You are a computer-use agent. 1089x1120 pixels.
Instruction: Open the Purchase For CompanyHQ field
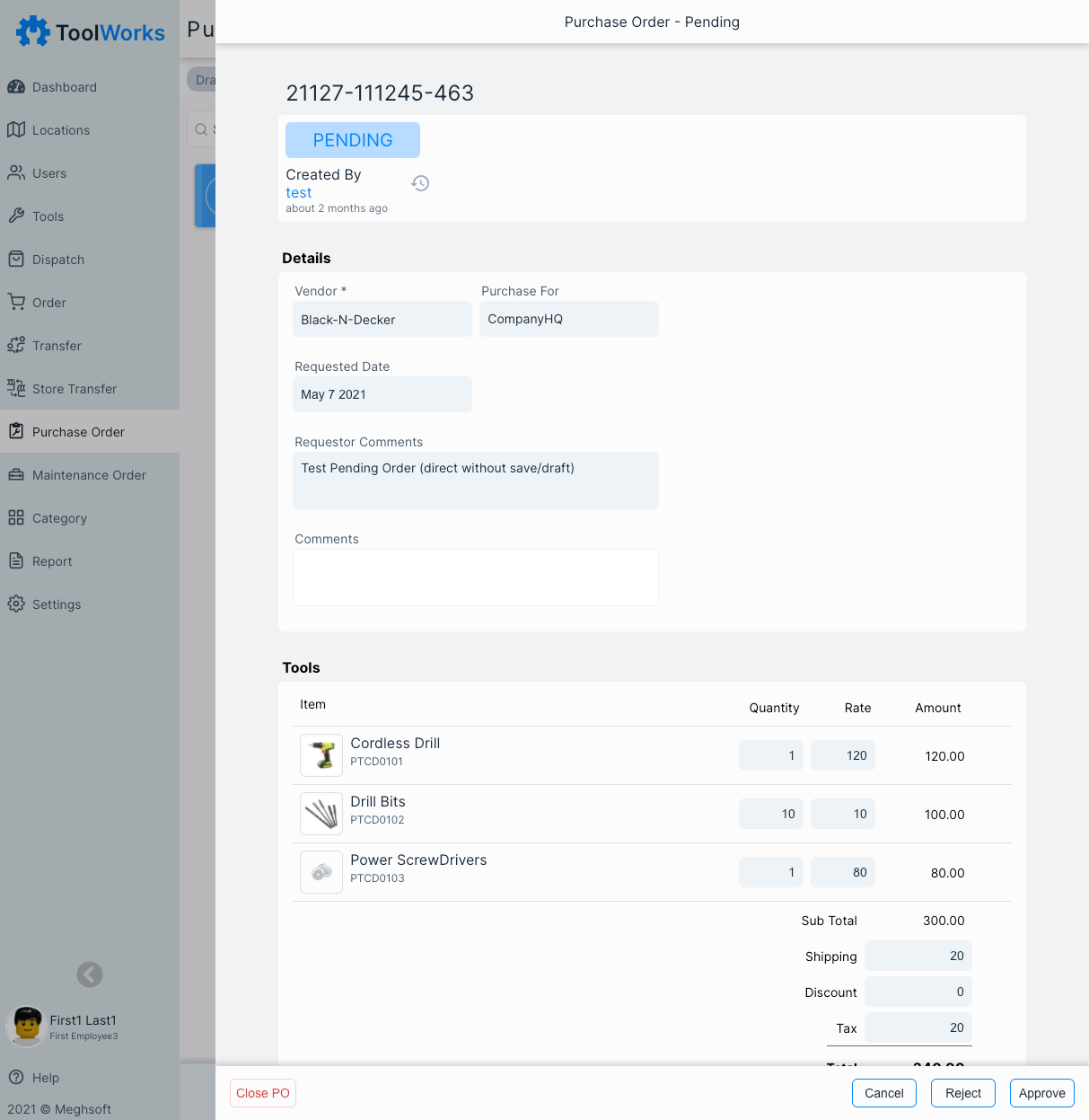pyautogui.click(x=568, y=319)
